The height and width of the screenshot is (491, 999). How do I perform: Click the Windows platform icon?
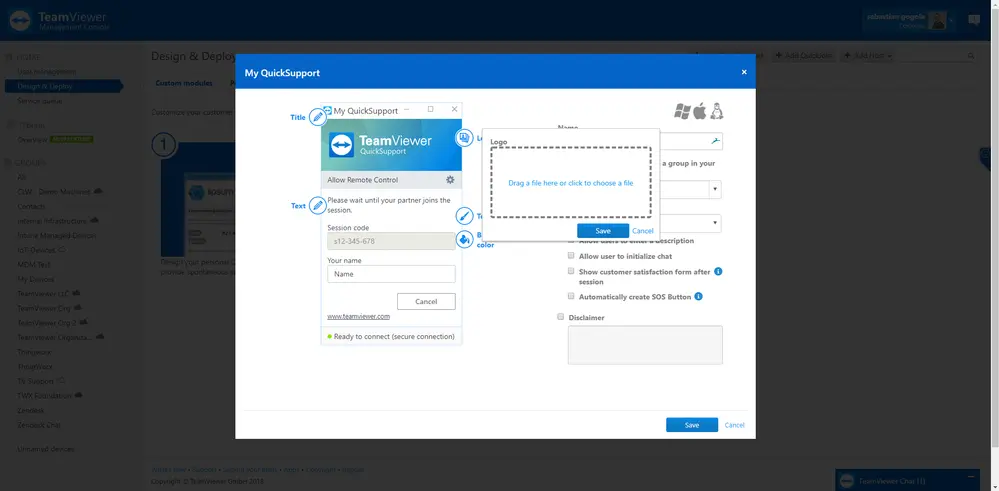[x=682, y=111]
